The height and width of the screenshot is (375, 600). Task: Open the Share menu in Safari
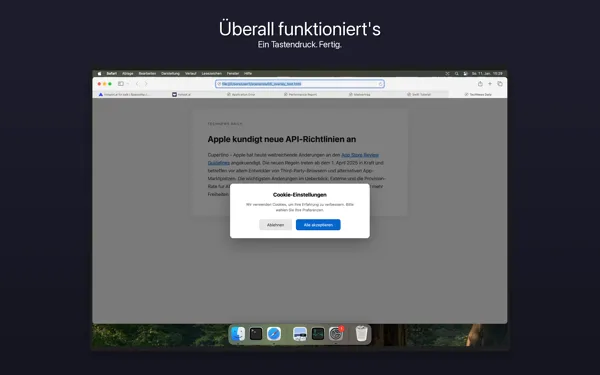pyautogui.click(x=480, y=84)
